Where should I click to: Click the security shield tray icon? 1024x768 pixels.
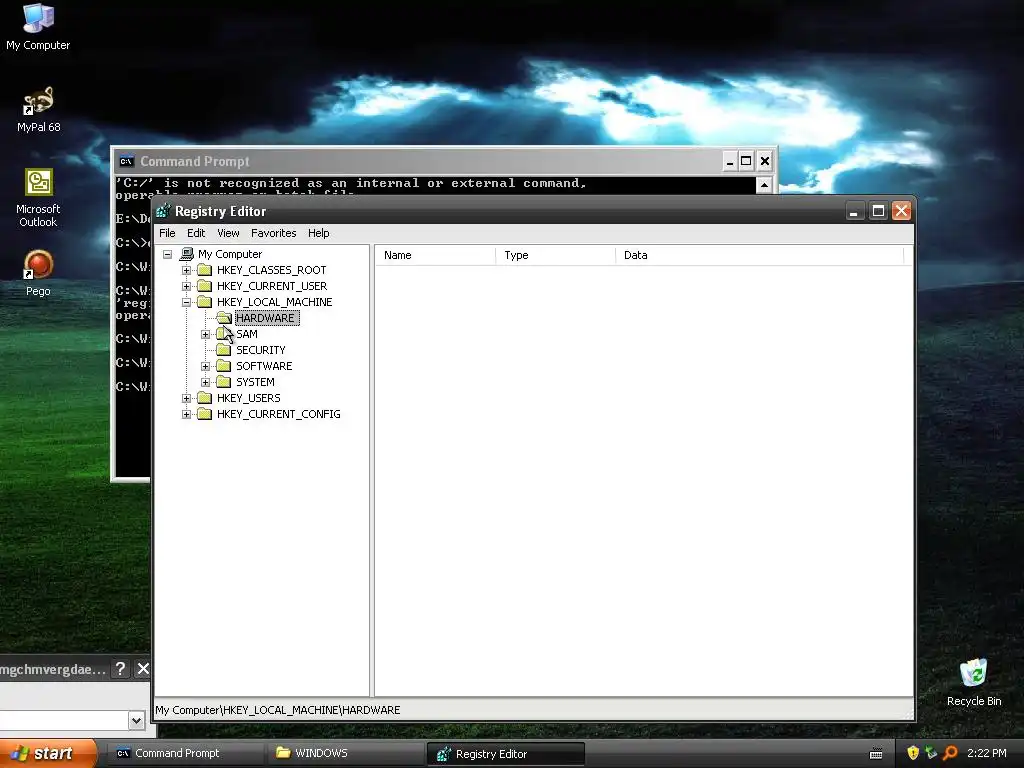pos(913,753)
